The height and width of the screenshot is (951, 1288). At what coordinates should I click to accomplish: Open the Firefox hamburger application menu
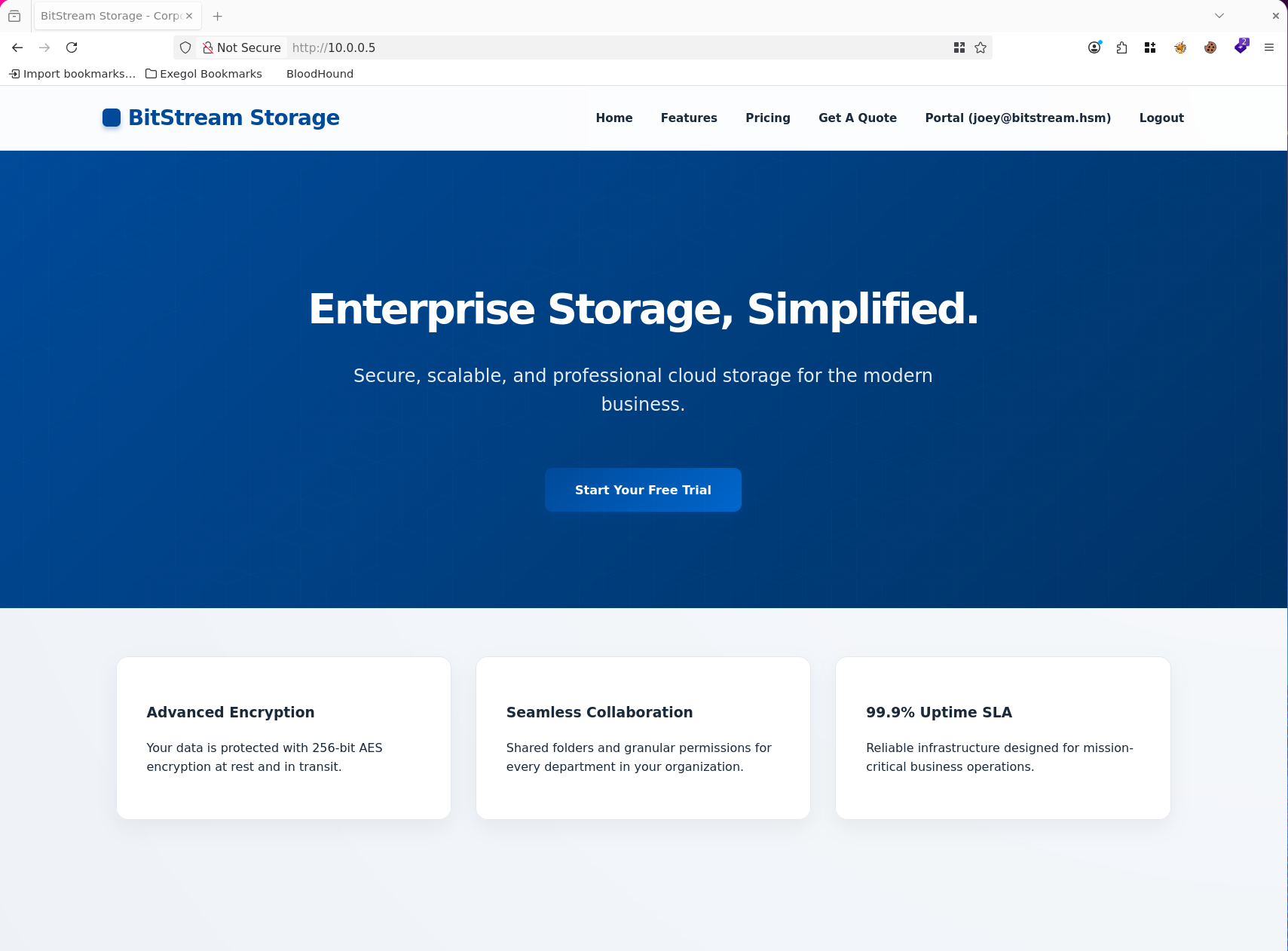click(1269, 47)
